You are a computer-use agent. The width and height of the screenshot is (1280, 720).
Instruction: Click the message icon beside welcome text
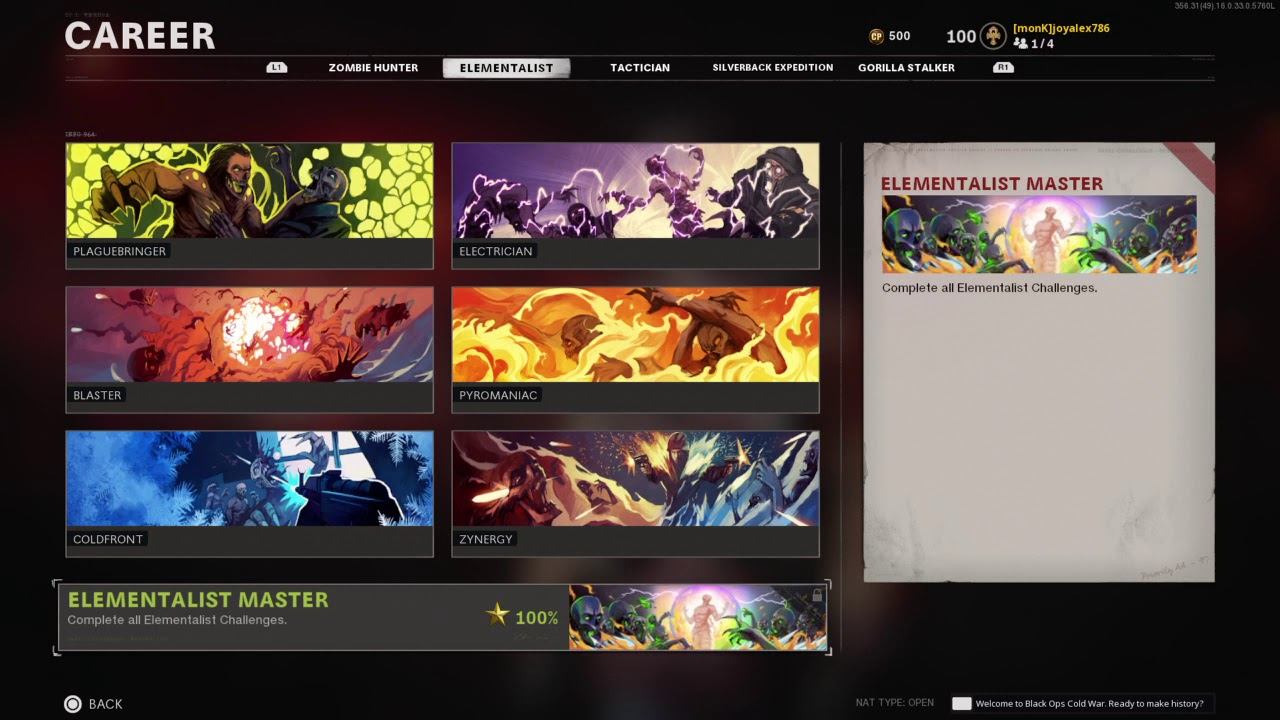point(962,703)
